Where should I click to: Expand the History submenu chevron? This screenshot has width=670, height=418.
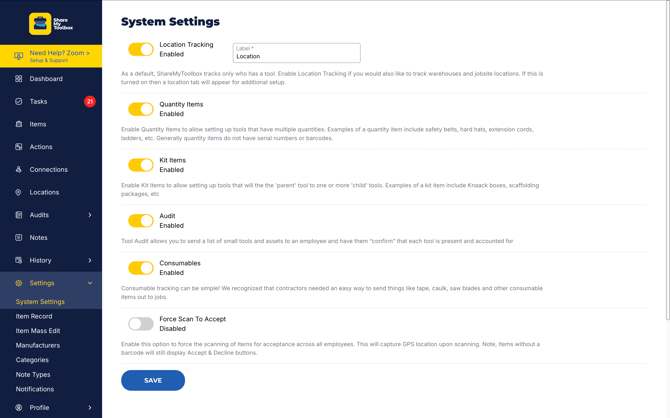[x=90, y=260]
